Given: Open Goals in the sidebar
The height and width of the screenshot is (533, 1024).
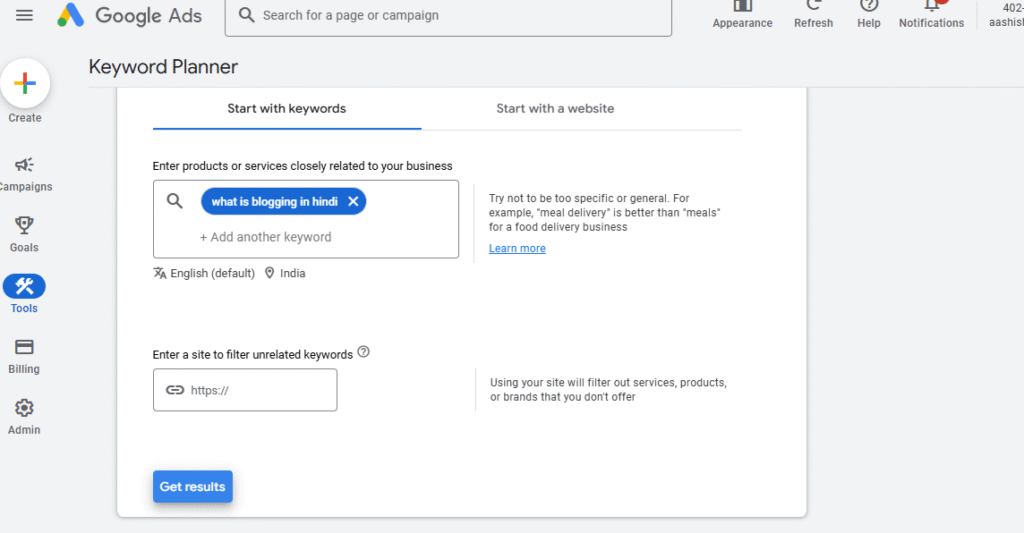Looking at the screenshot, I should tap(24, 234).
